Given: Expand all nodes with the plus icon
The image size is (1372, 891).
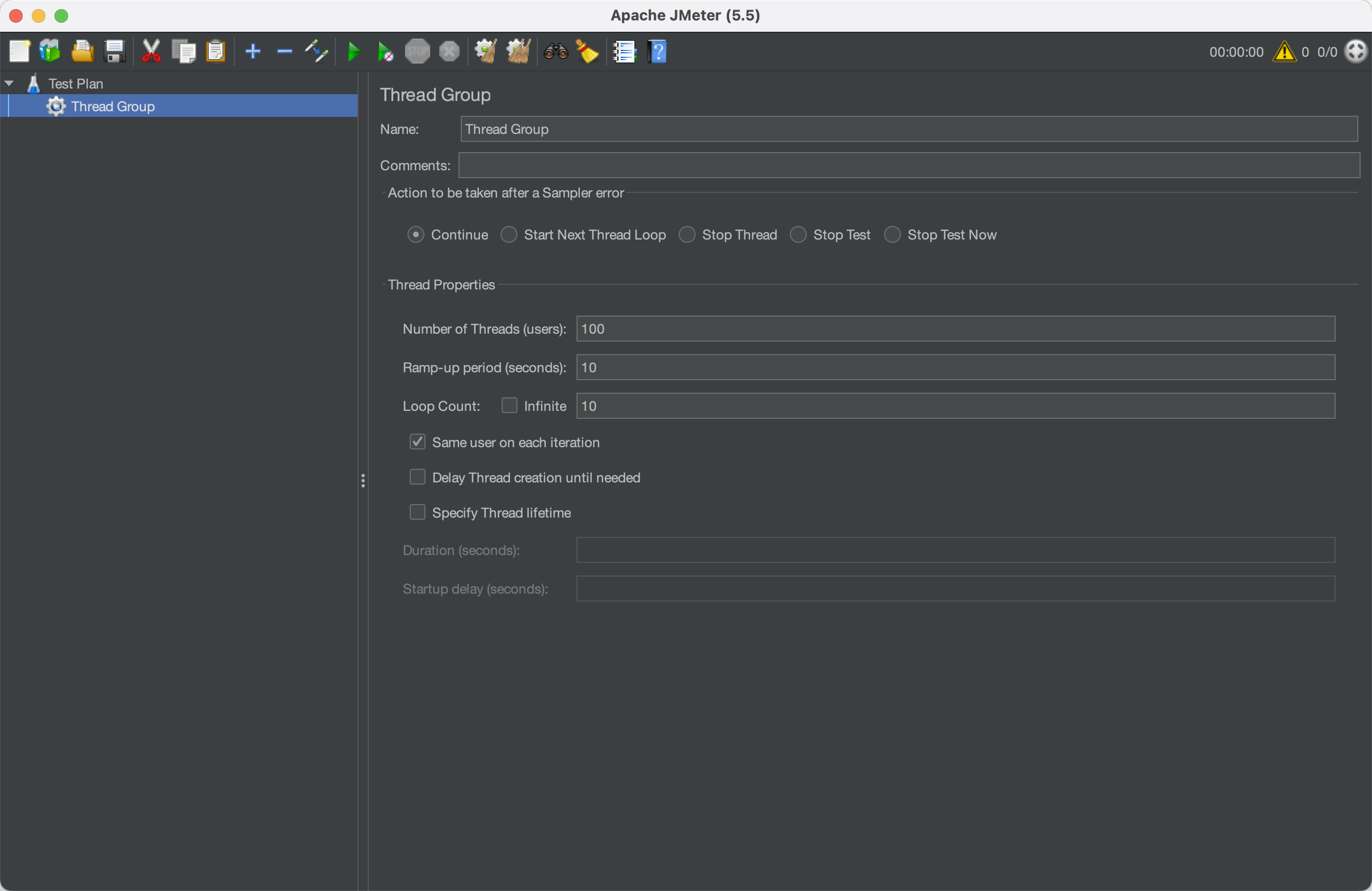Looking at the screenshot, I should [253, 51].
